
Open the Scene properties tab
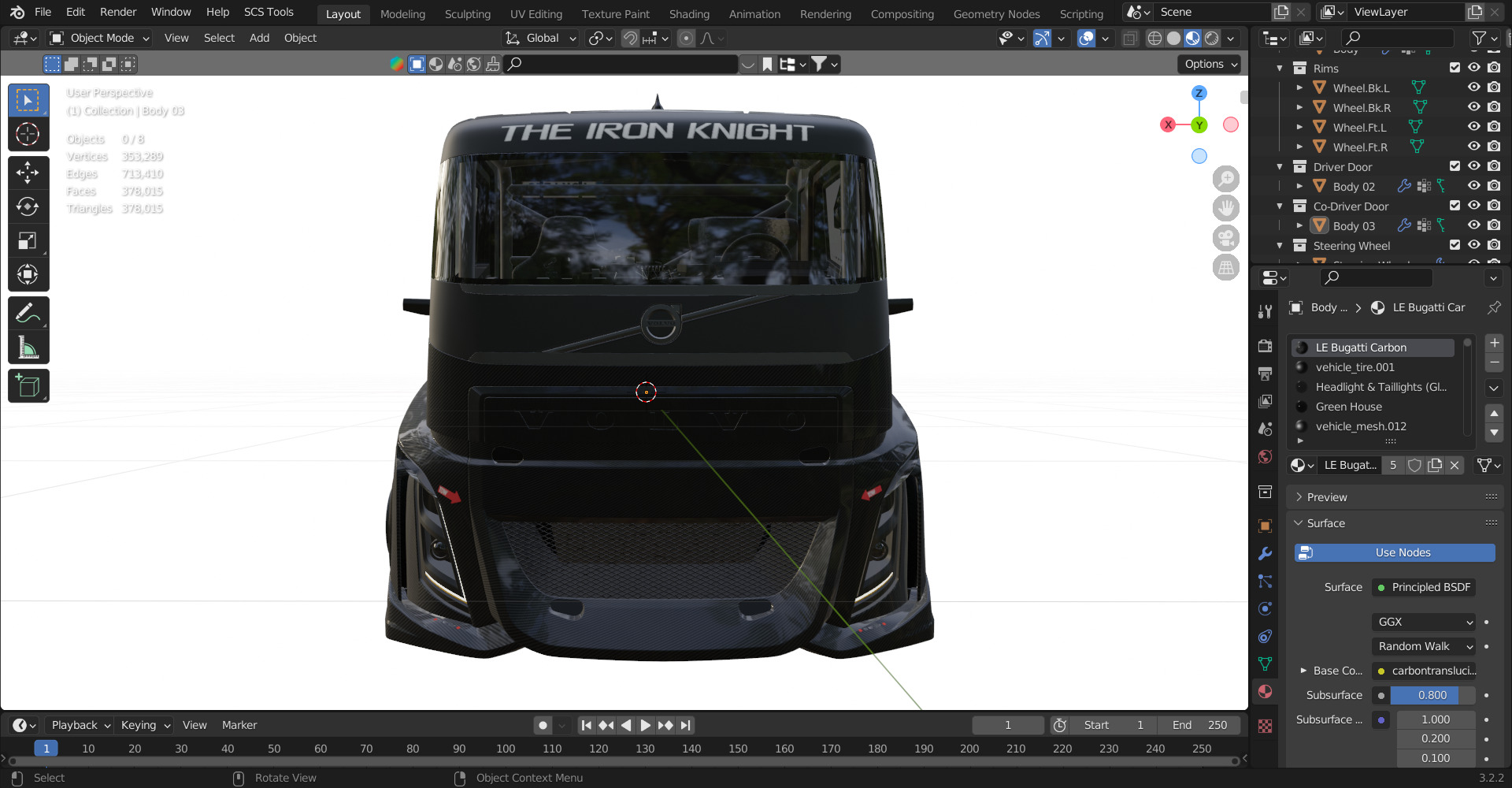point(1265,429)
